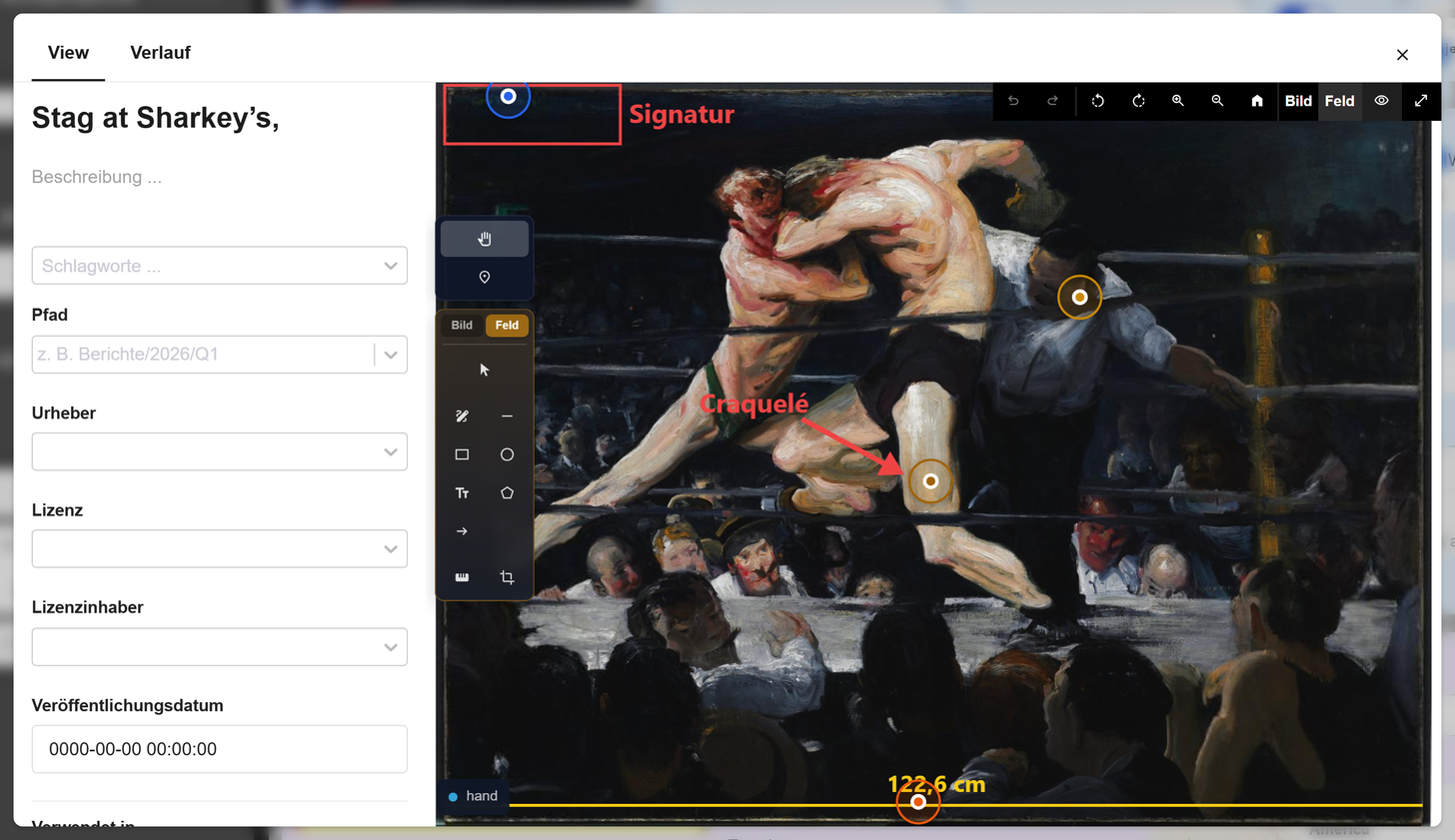Click the 'Lizenzinhaber' field label
1455x840 pixels.
coord(88,607)
